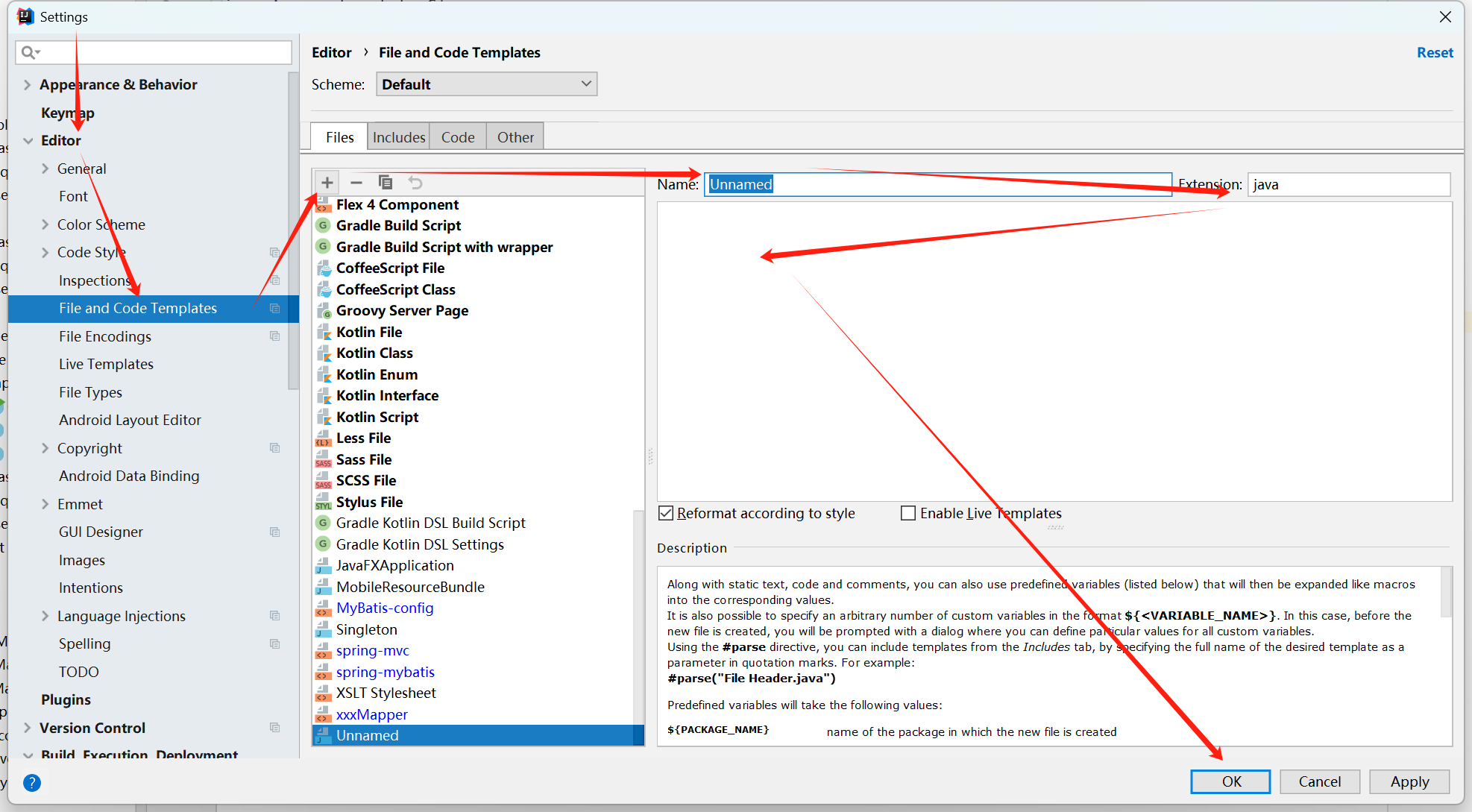
Task: Click the Reset link
Action: click(1435, 52)
